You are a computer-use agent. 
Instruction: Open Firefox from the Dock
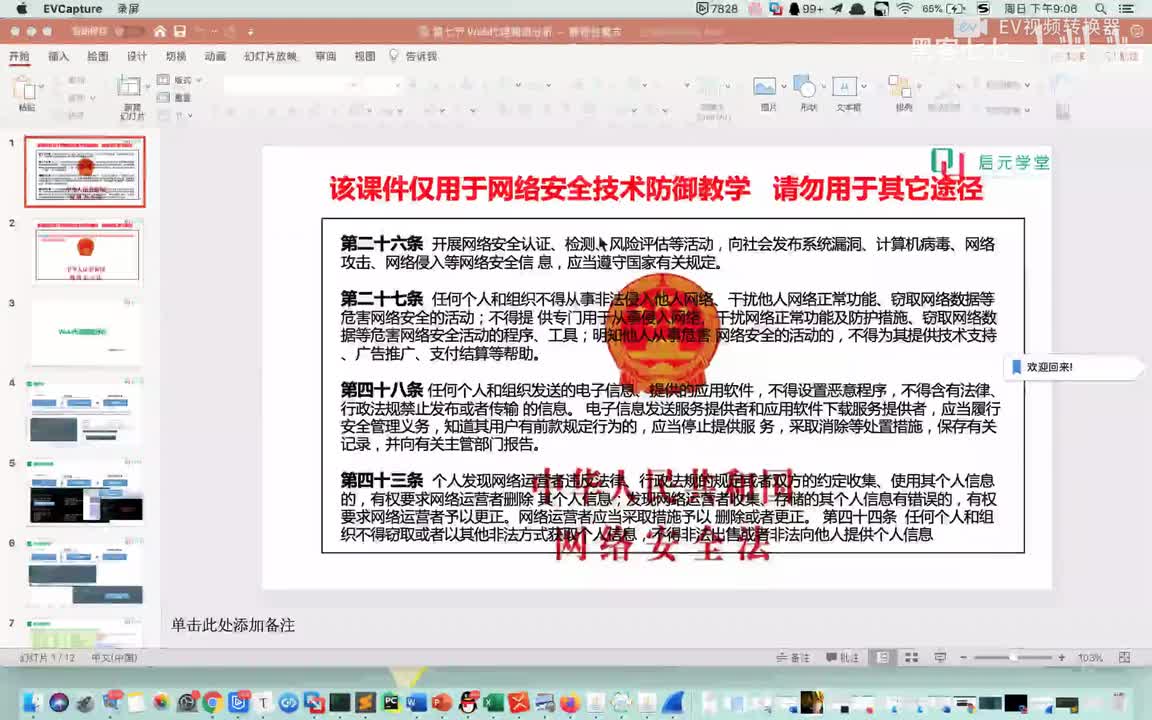tap(569, 702)
